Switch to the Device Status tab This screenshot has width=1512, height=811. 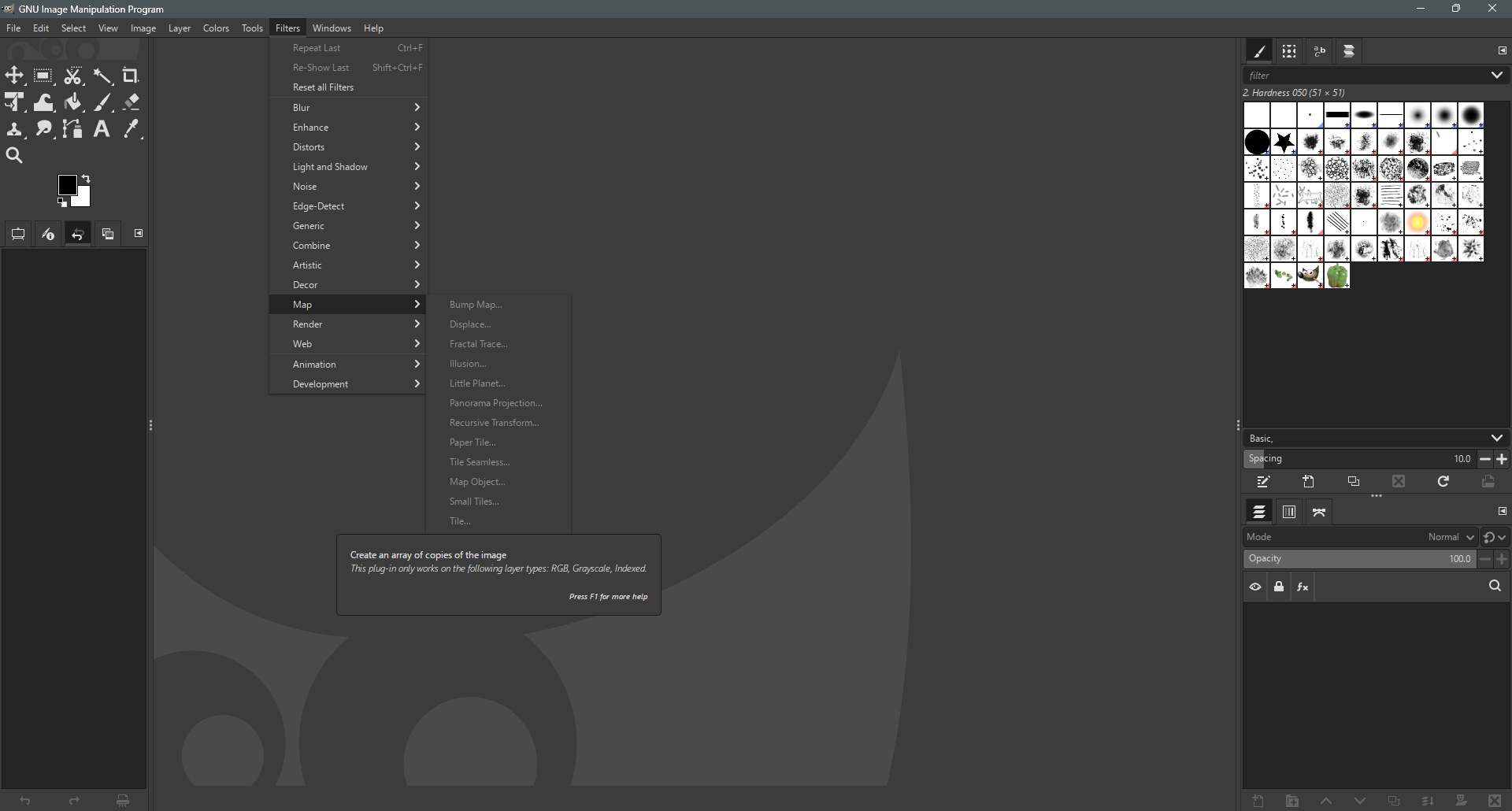pos(48,234)
